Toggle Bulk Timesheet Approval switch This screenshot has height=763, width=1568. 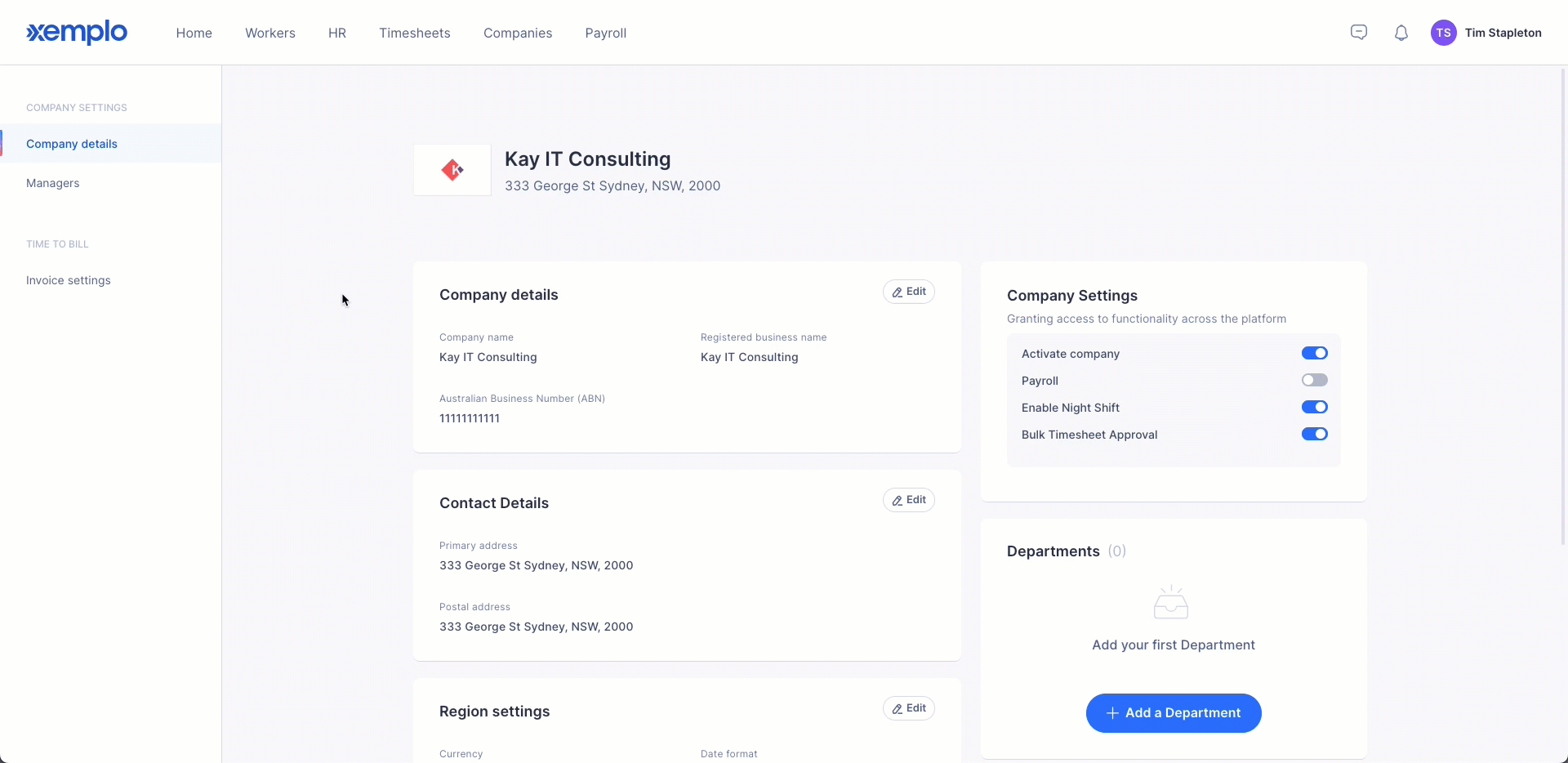(1315, 434)
